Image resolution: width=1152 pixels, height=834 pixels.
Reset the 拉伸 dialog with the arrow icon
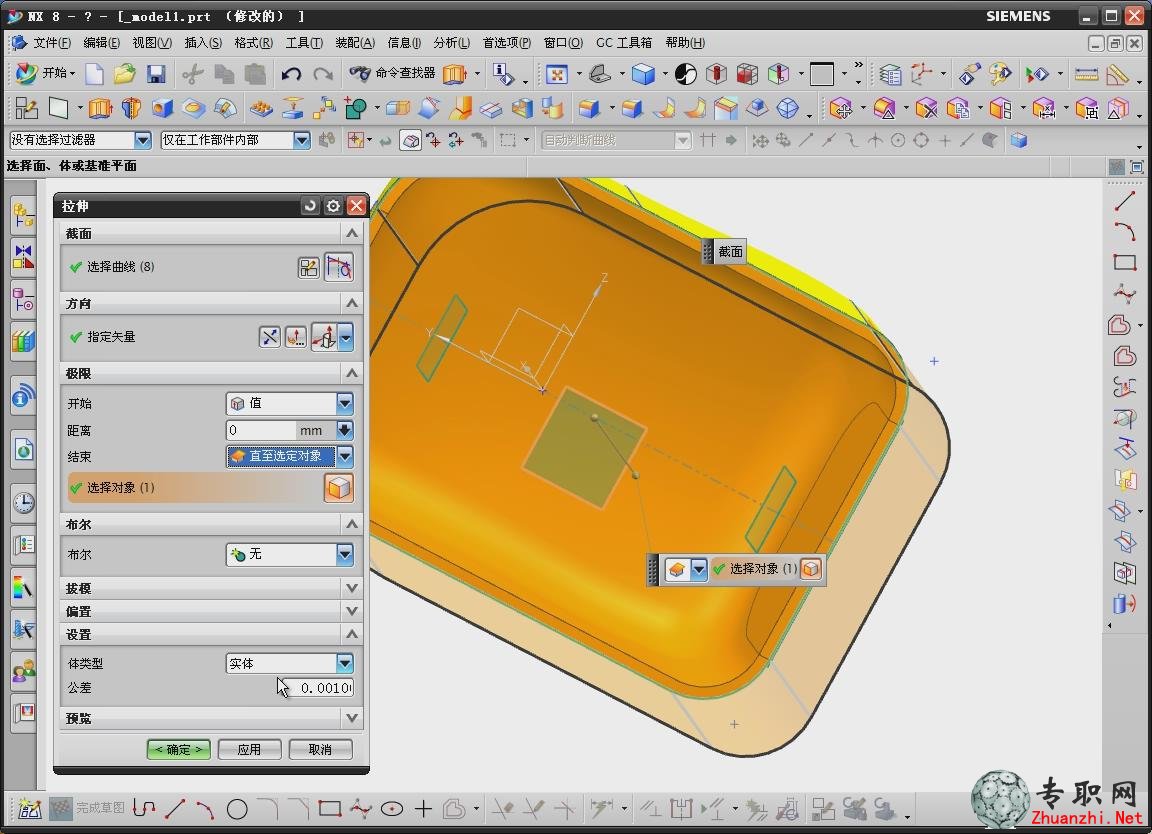310,206
